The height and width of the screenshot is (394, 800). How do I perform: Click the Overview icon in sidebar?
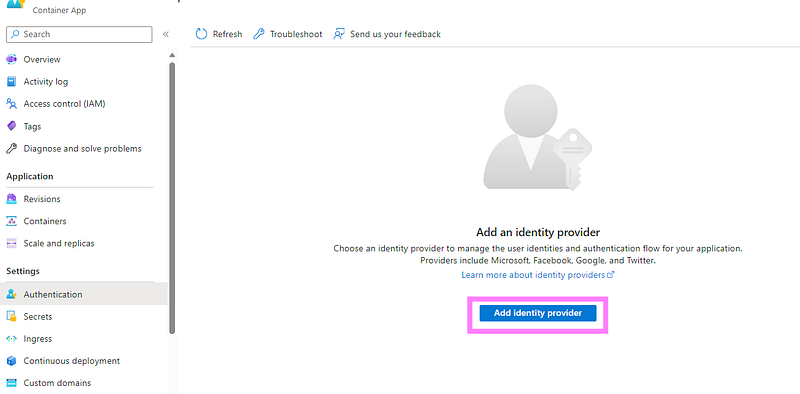(x=11, y=59)
